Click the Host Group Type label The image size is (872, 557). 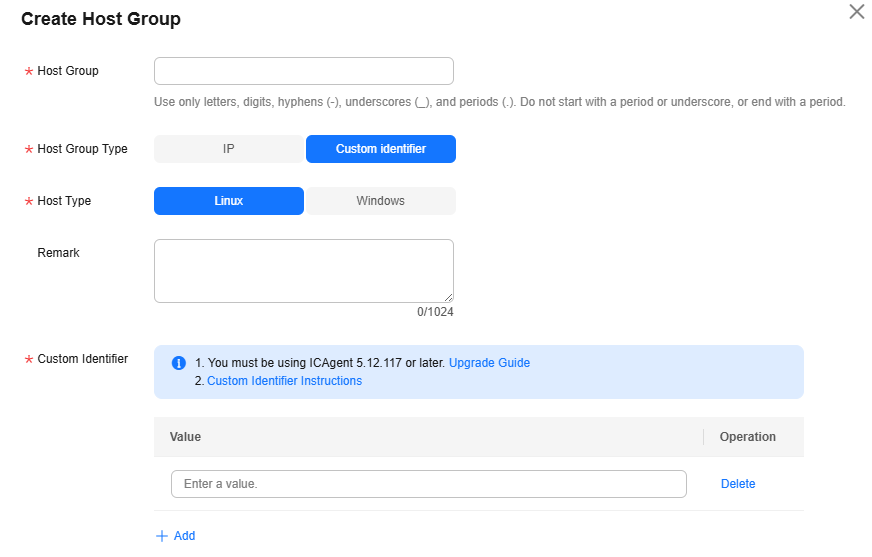pos(82,149)
